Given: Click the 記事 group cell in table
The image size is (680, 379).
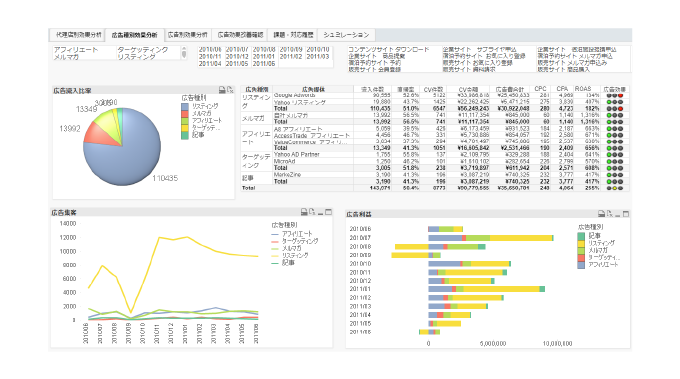Looking at the screenshot, I should [257, 178].
